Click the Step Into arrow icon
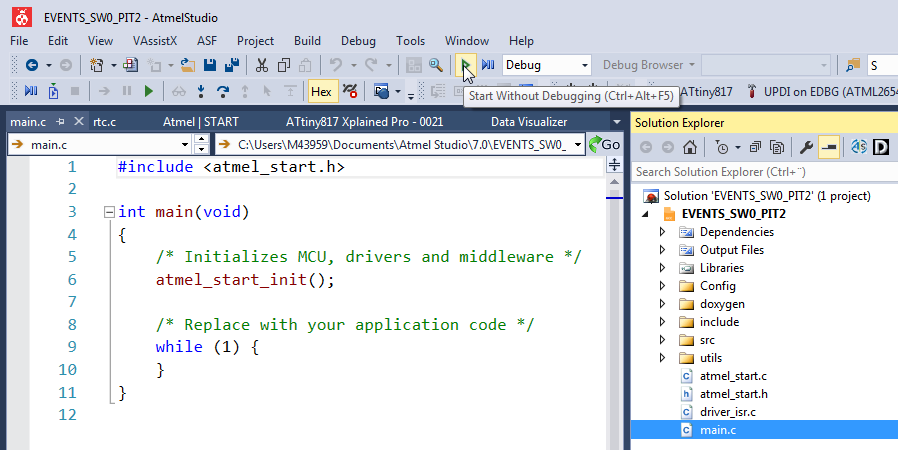The width and height of the screenshot is (898, 450). 201,91
